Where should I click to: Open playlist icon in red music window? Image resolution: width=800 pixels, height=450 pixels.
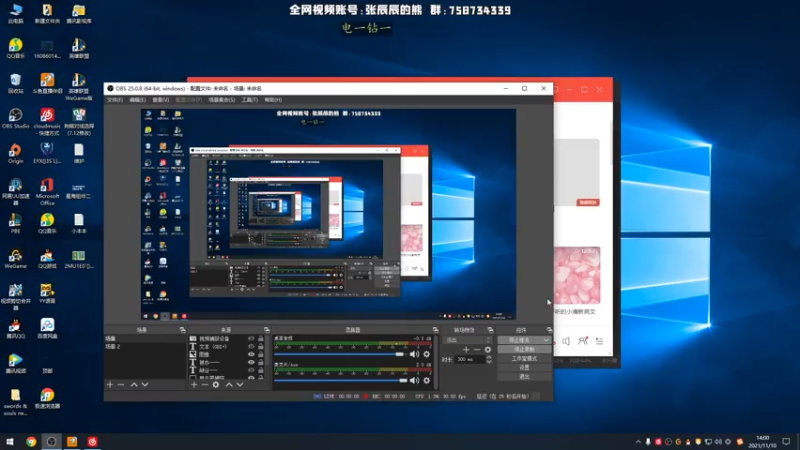pos(599,341)
